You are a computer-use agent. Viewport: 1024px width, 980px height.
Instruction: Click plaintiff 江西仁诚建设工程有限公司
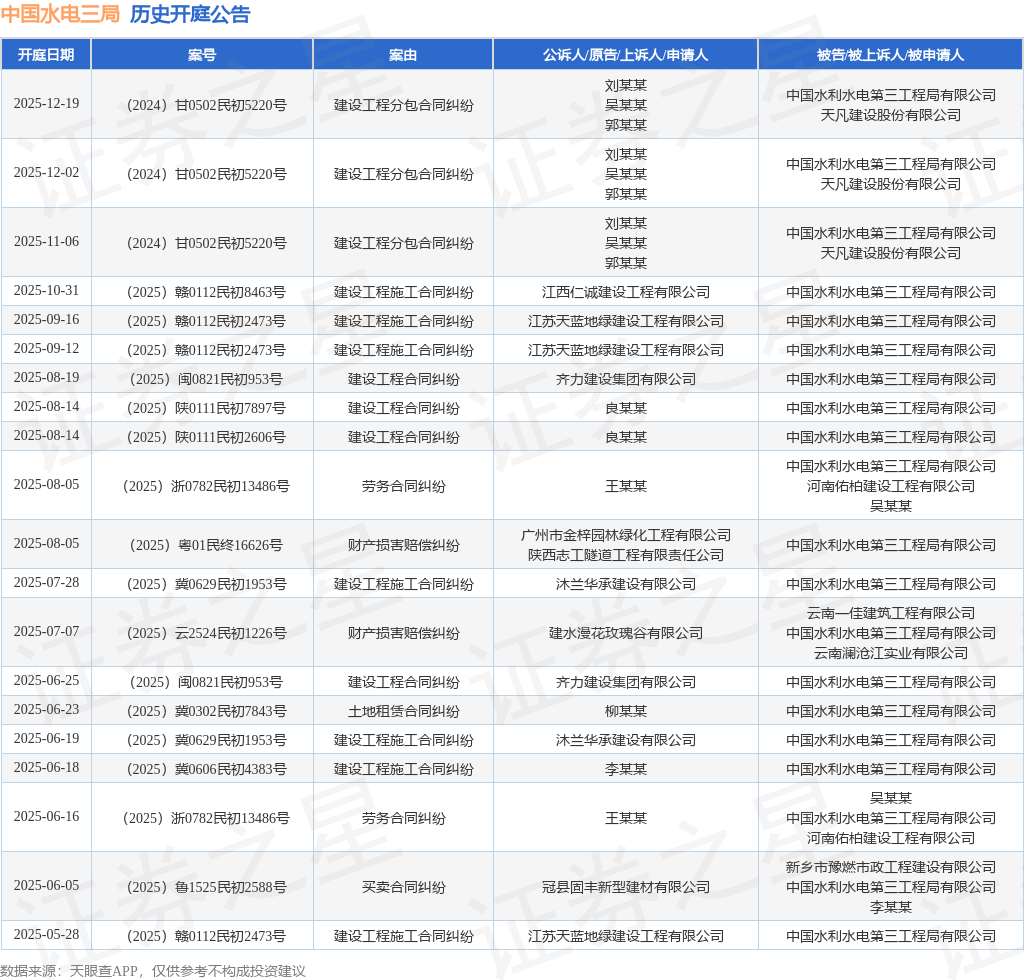click(x=626, y=292)
